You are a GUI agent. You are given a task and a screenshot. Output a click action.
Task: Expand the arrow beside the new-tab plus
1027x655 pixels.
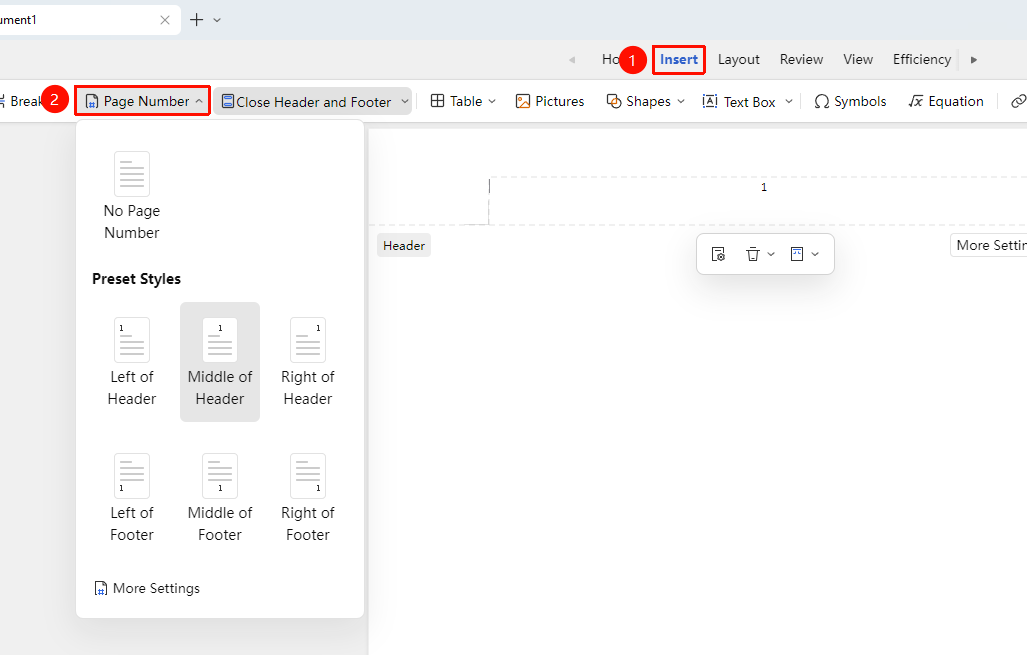[x=217, y=20]
